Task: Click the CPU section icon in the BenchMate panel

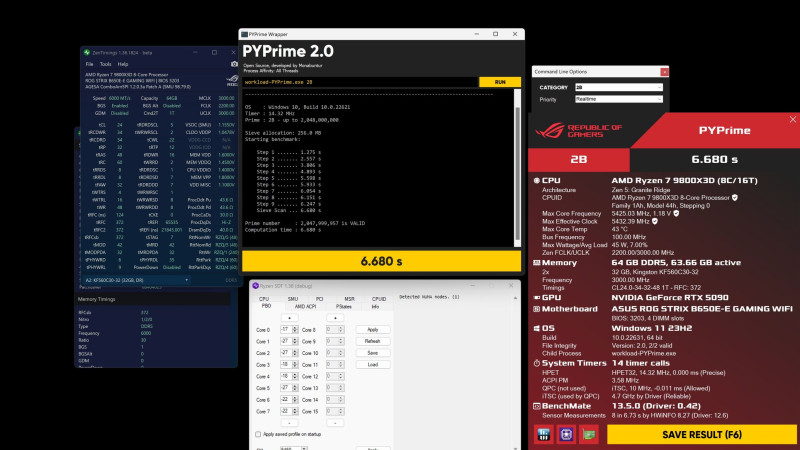Action: pos(537,180)
